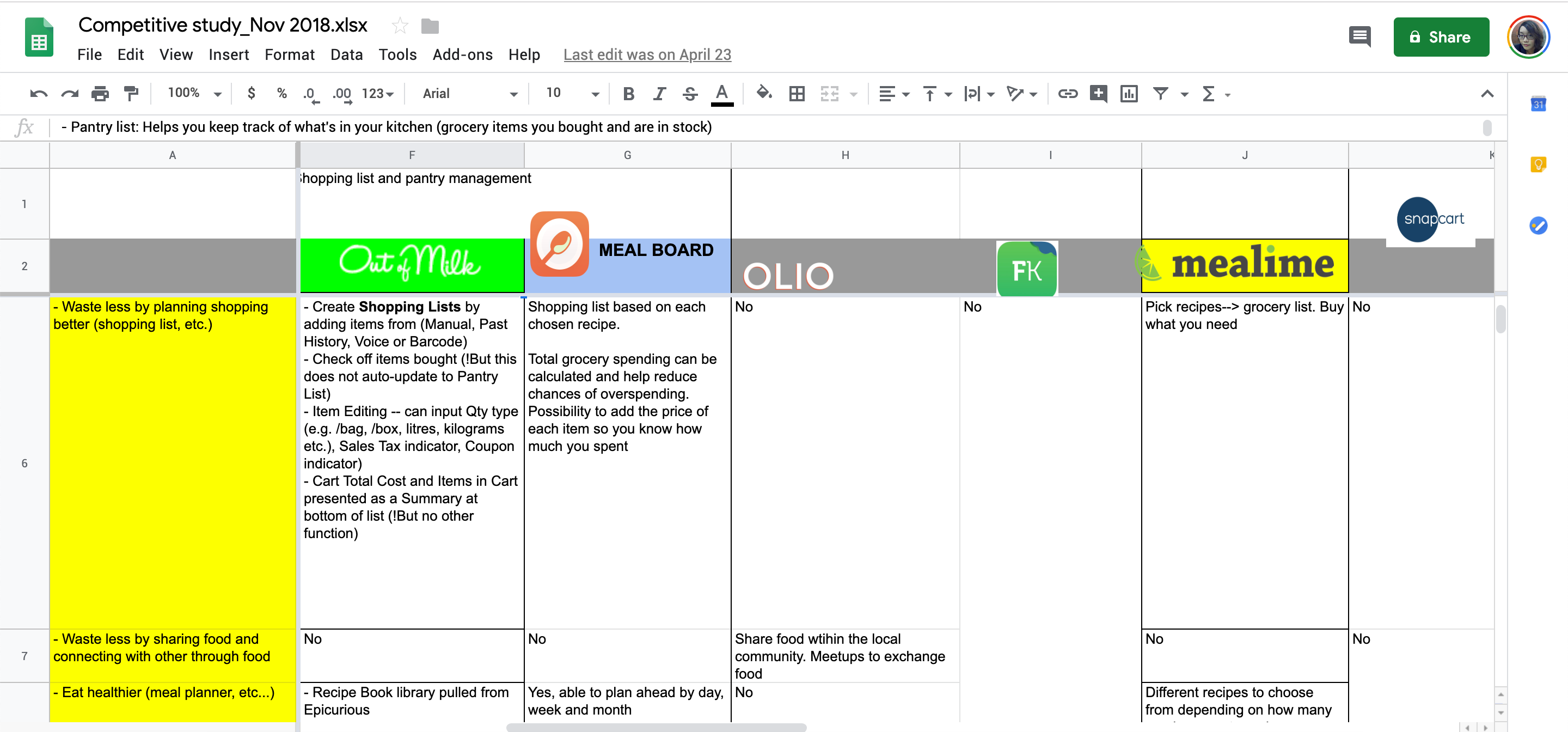Insert a link

tap(1068, 94)
